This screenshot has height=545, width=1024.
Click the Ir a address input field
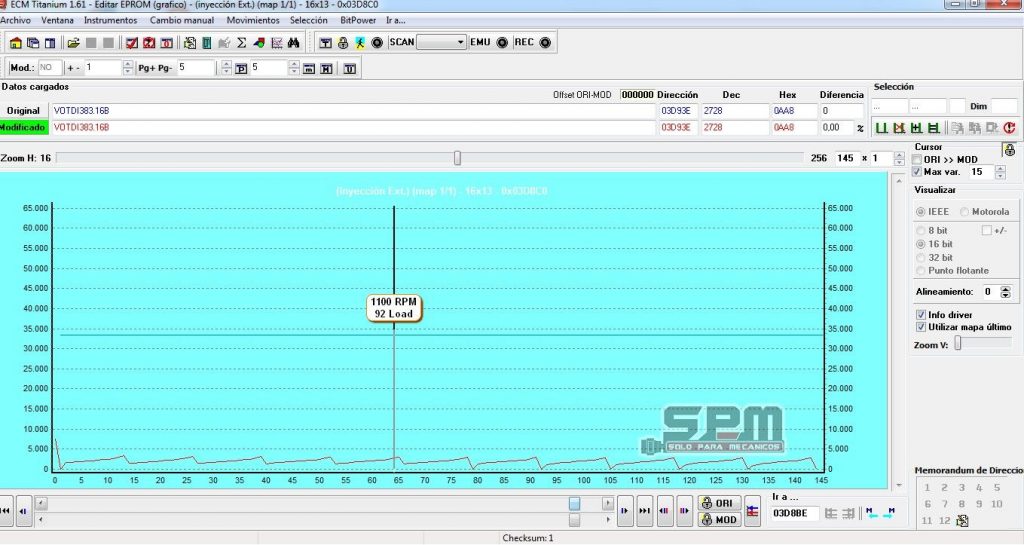click(x=793, y=514)
